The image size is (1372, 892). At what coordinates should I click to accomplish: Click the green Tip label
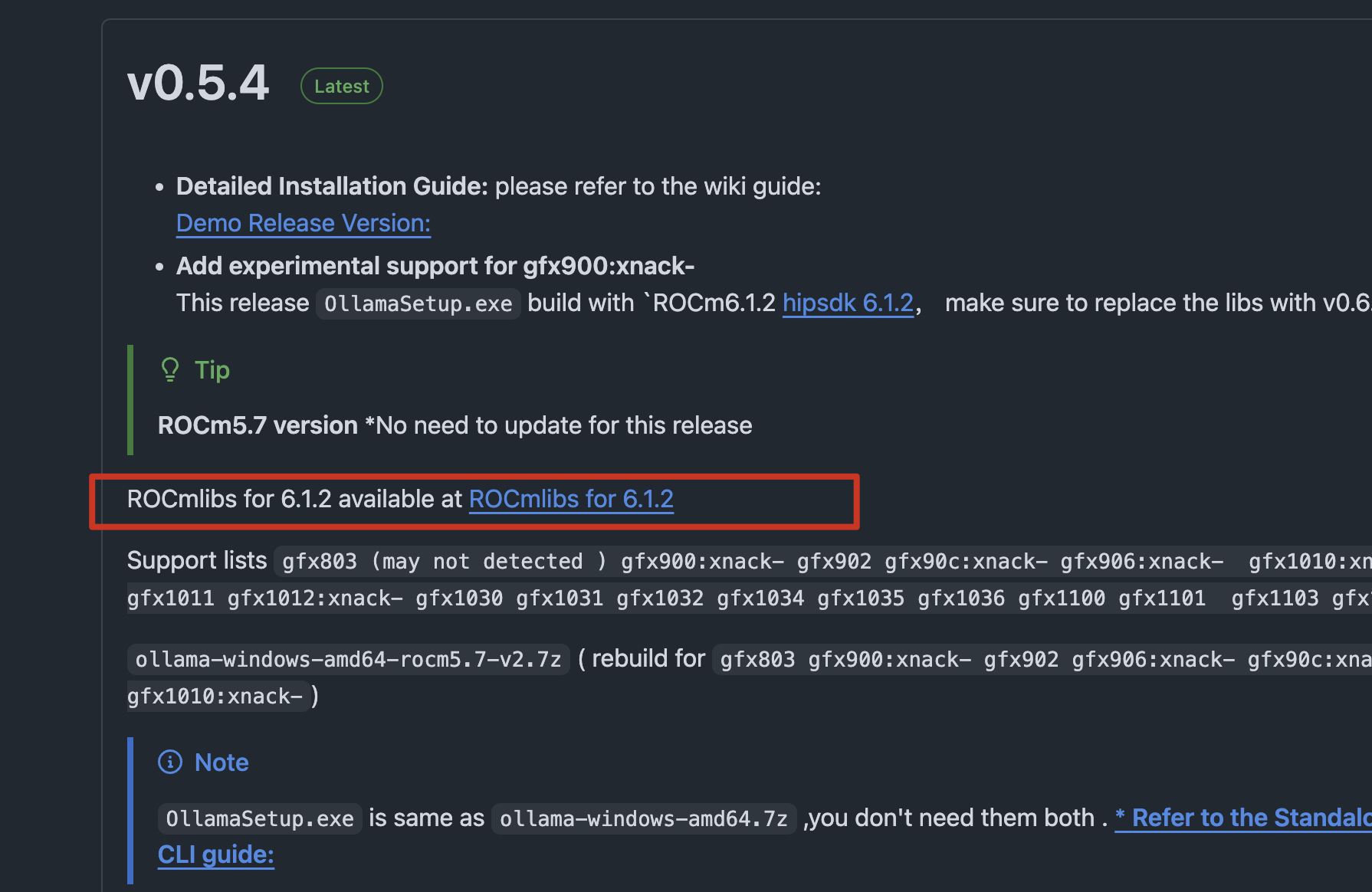212,370
